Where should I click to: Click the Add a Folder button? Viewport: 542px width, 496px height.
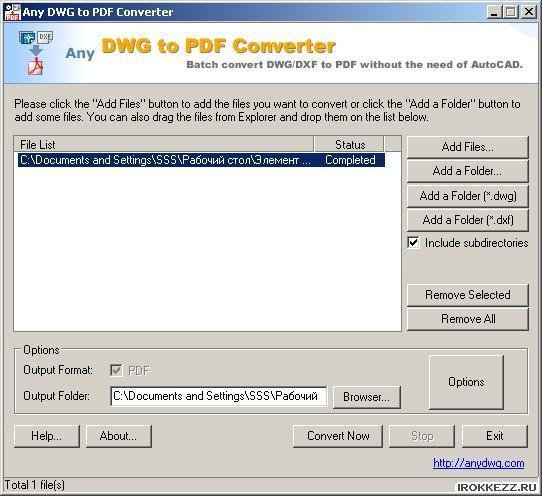468,171
